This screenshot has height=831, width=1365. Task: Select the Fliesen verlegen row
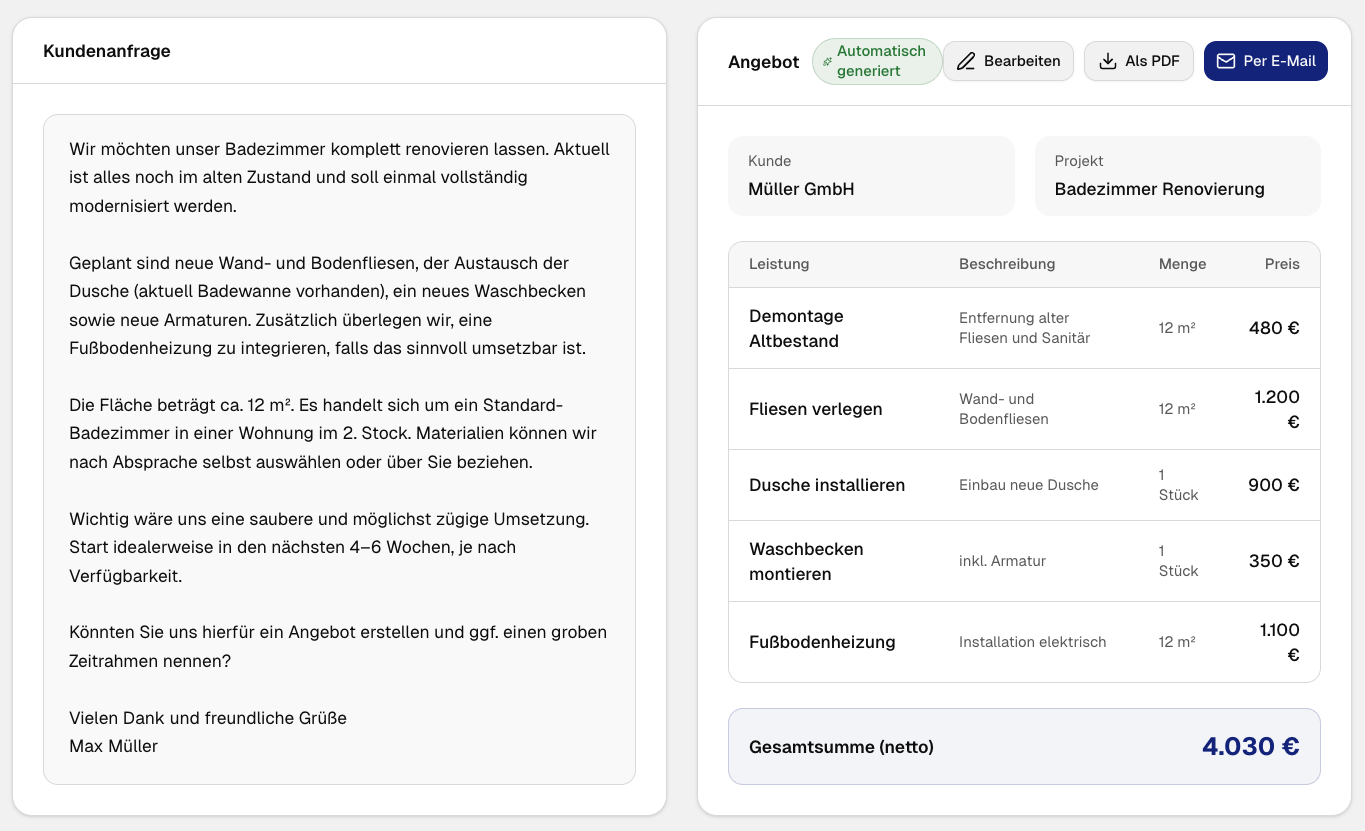click(x=1024, y=408)
